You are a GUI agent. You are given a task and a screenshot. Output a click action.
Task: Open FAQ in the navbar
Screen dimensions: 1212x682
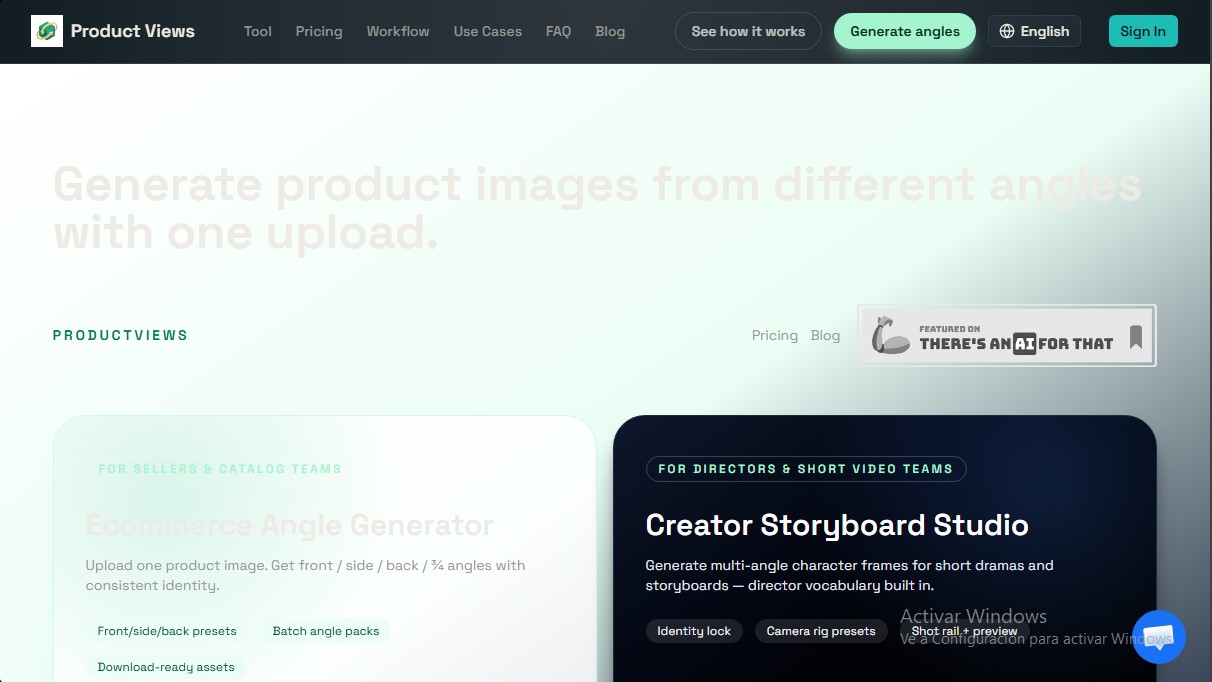click(x=558, y=31)
